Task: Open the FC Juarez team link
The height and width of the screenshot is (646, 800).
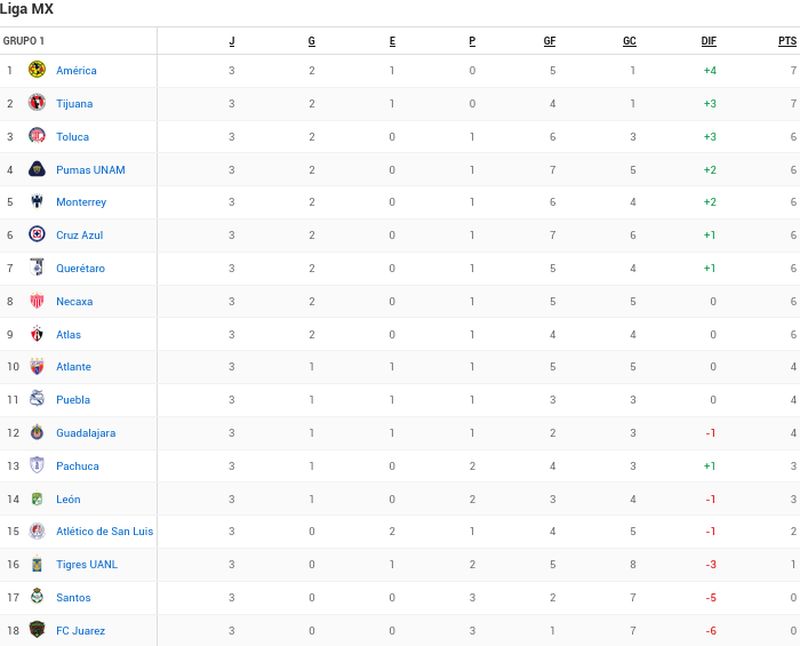Action: click(81, 631)
